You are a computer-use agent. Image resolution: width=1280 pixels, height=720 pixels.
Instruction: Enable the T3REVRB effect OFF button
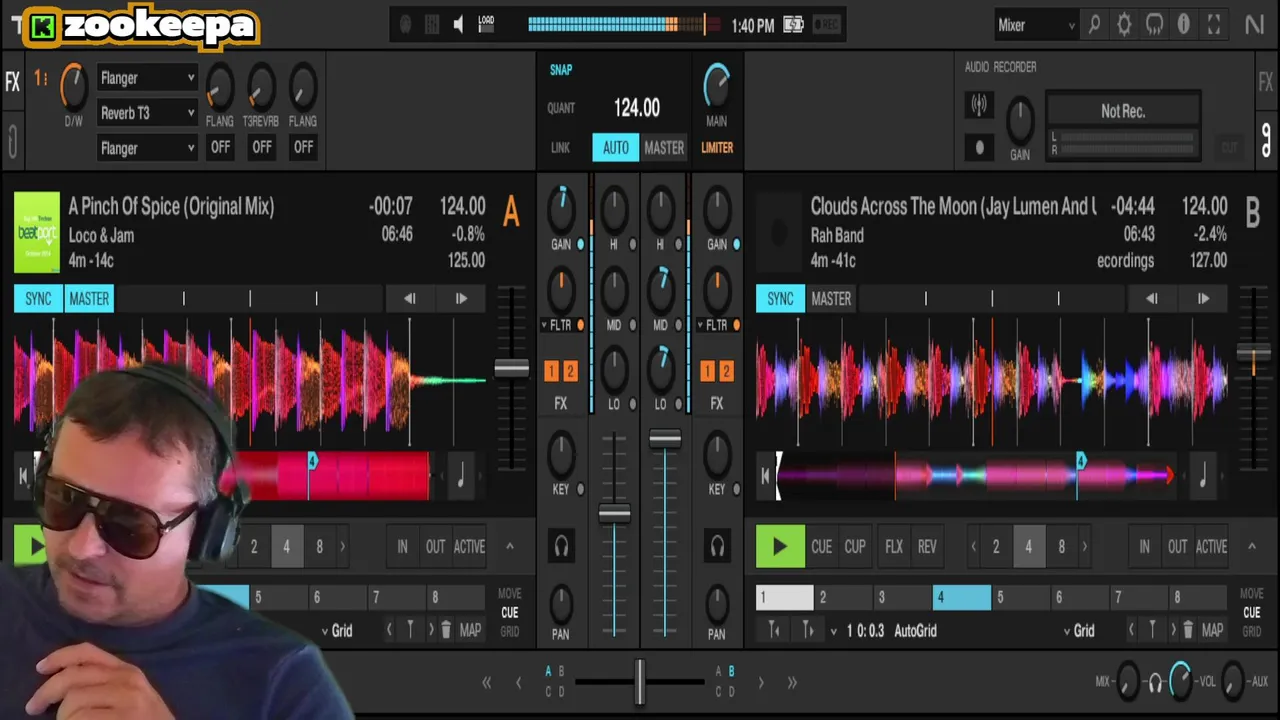point(261,147)
